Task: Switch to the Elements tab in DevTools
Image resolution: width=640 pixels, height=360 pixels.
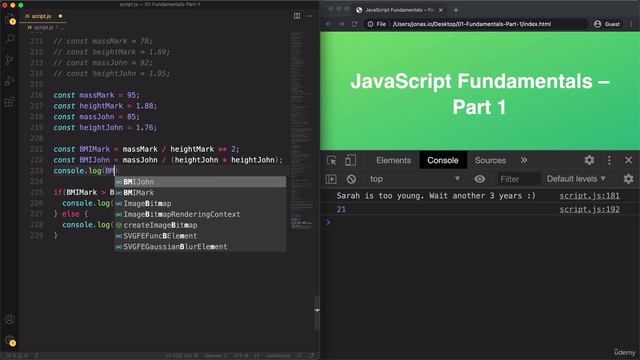Action: tap(393, 160)
